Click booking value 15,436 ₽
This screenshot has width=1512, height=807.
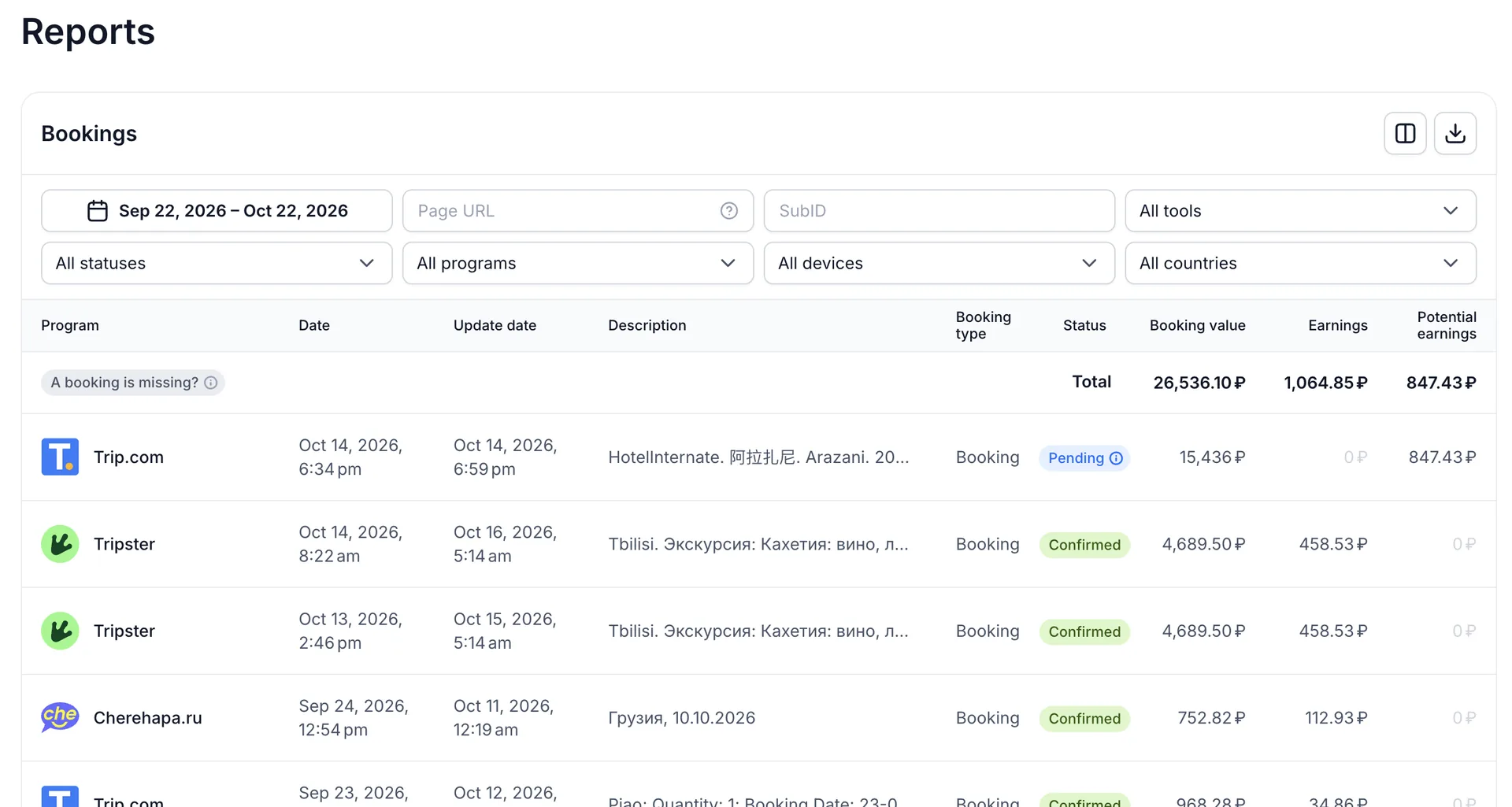(x=1212, y=457)
